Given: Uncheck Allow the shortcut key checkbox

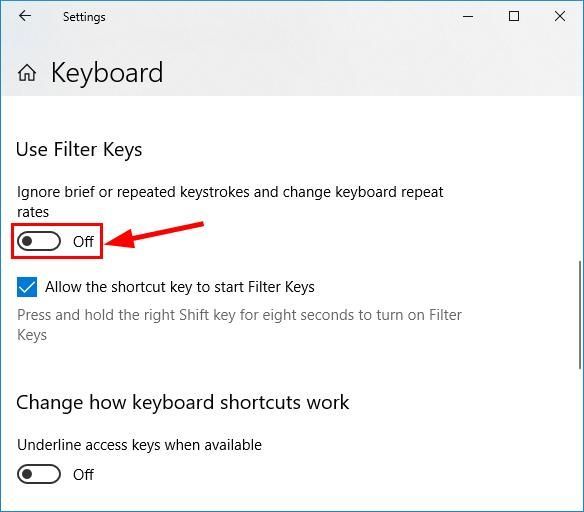Looking at the screenshot, I should (27, 287).
